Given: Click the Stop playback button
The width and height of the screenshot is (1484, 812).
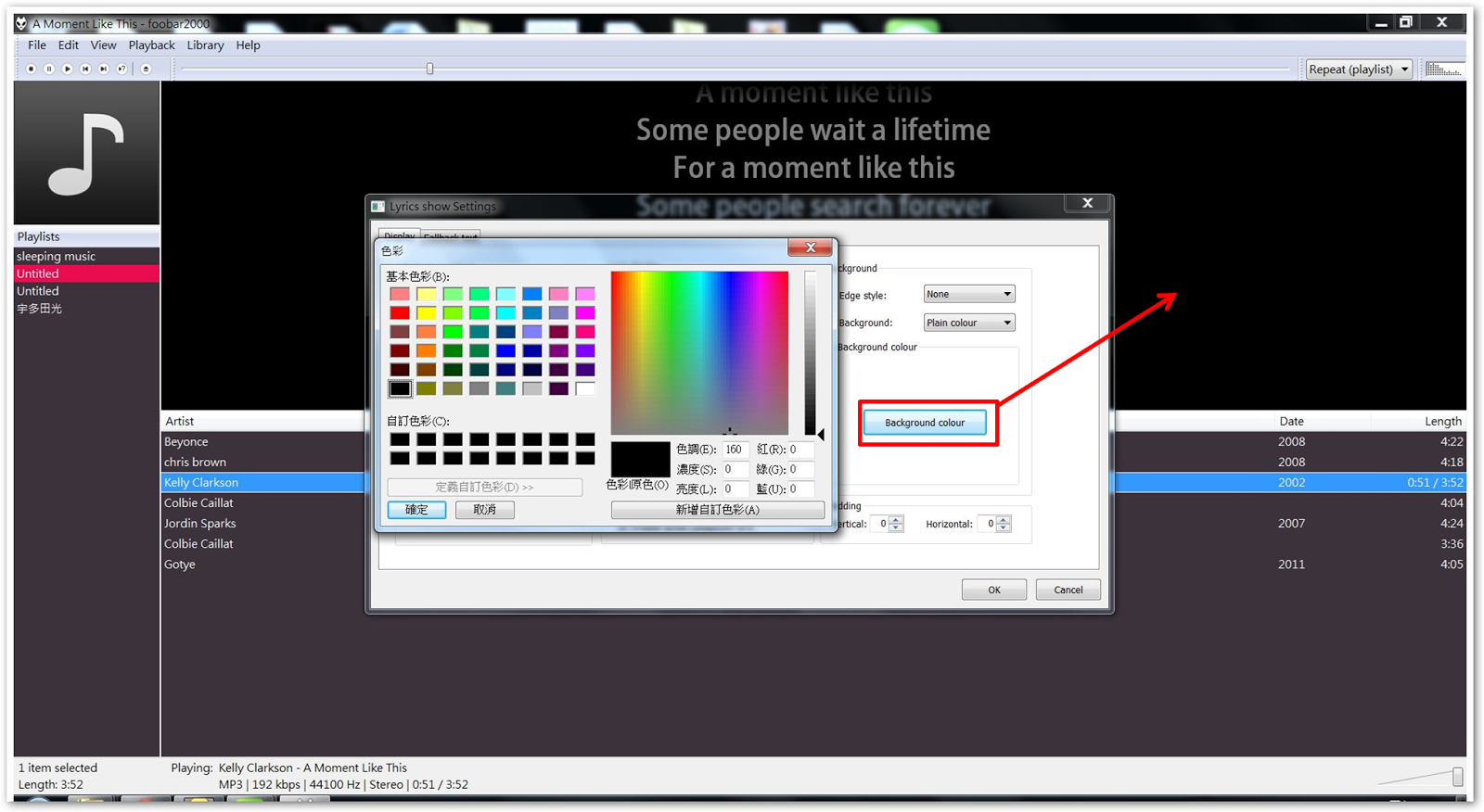Looking at the screenshot, I should point(31,69).
